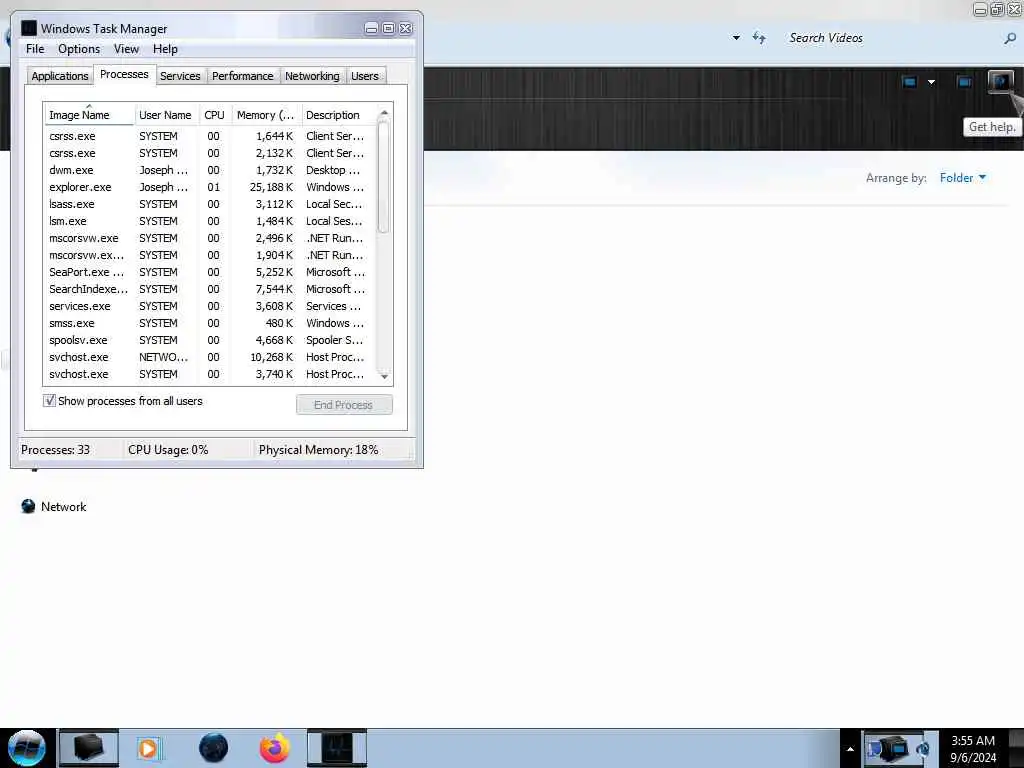Switch to the Applications tab
The height and width of the screenshot is (768, 1024).
(59, 76)
